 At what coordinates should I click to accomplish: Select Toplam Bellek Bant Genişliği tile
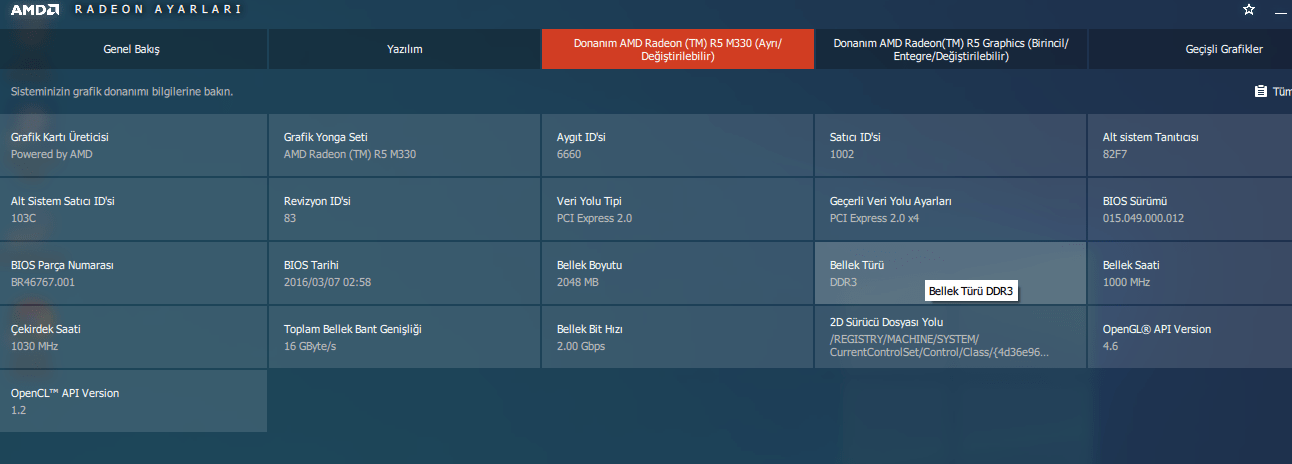coord(405,337)
